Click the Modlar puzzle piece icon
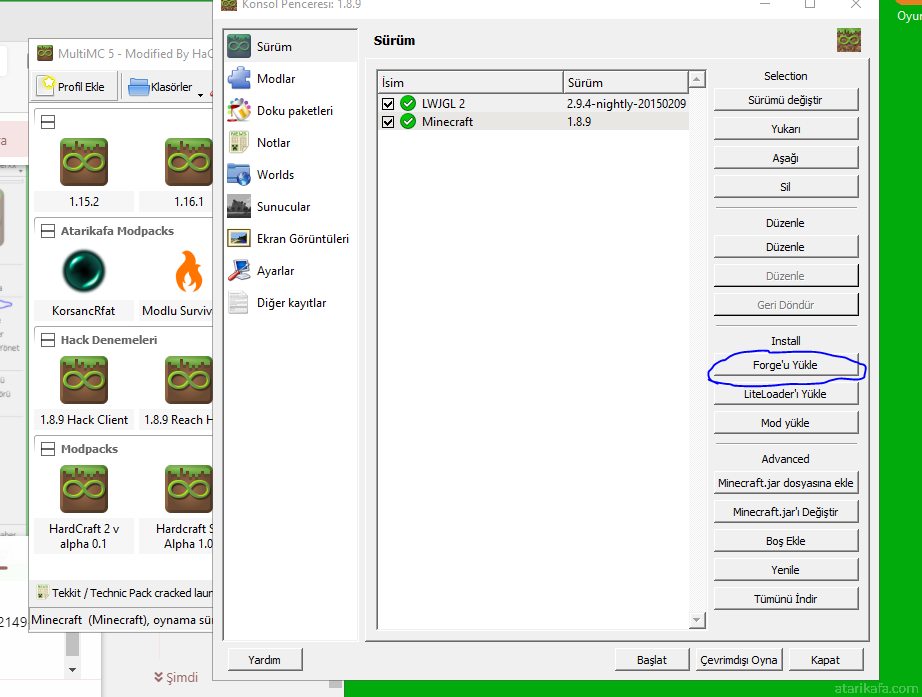 (x=239, y=78)
